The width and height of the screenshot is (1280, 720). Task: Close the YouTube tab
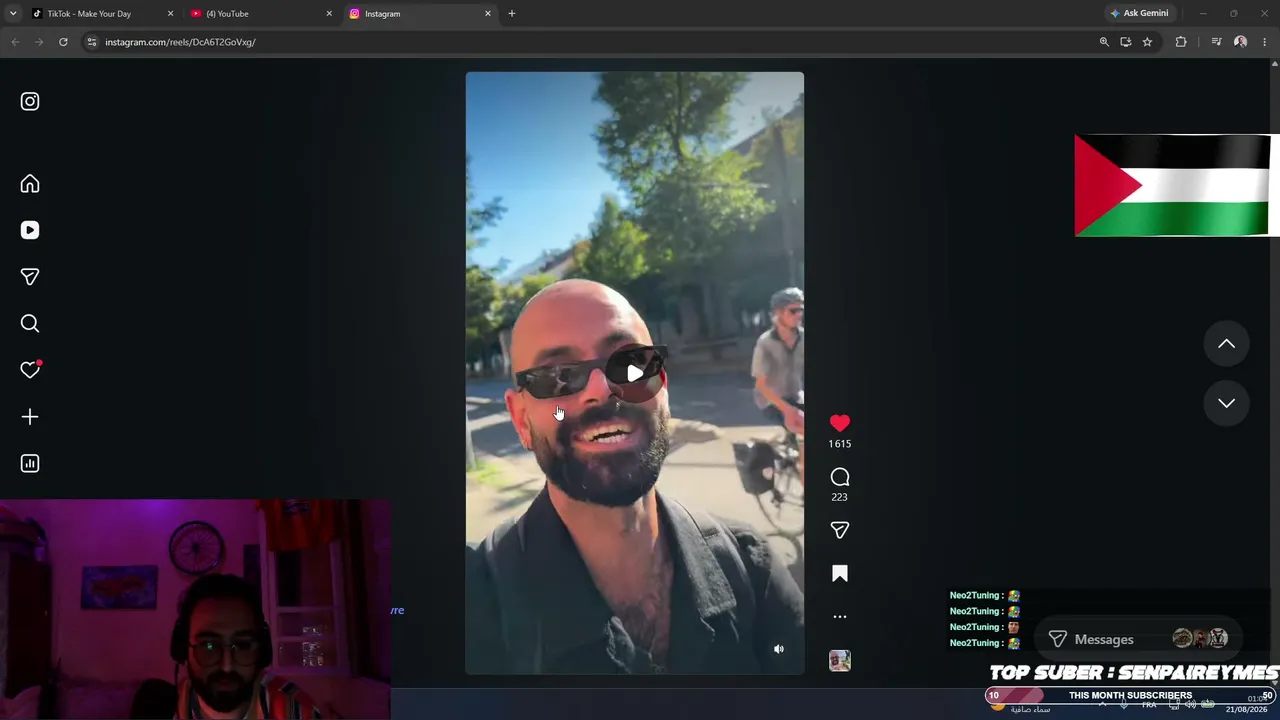pyautogui.click(x=329, y=14)
